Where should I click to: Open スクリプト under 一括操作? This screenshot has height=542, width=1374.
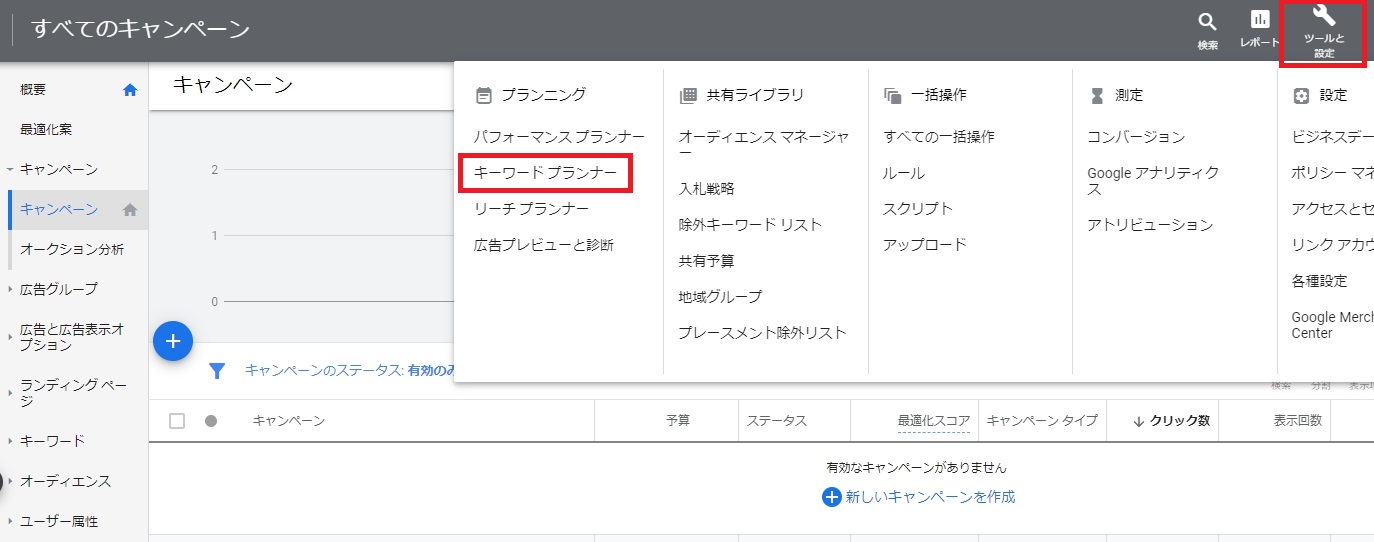pyautogui.click(x=917, y=208)
